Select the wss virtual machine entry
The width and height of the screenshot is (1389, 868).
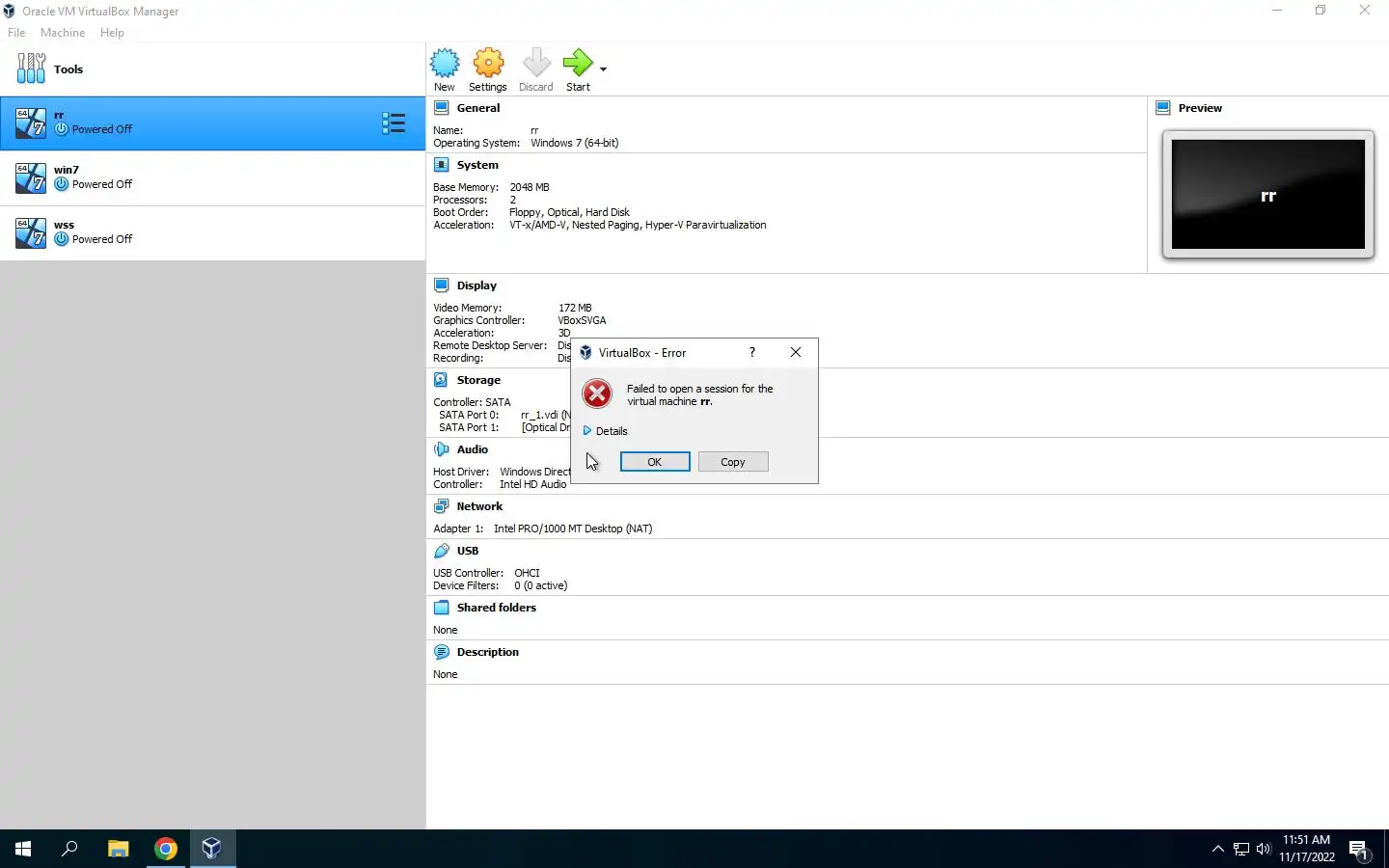coord(212,232)
